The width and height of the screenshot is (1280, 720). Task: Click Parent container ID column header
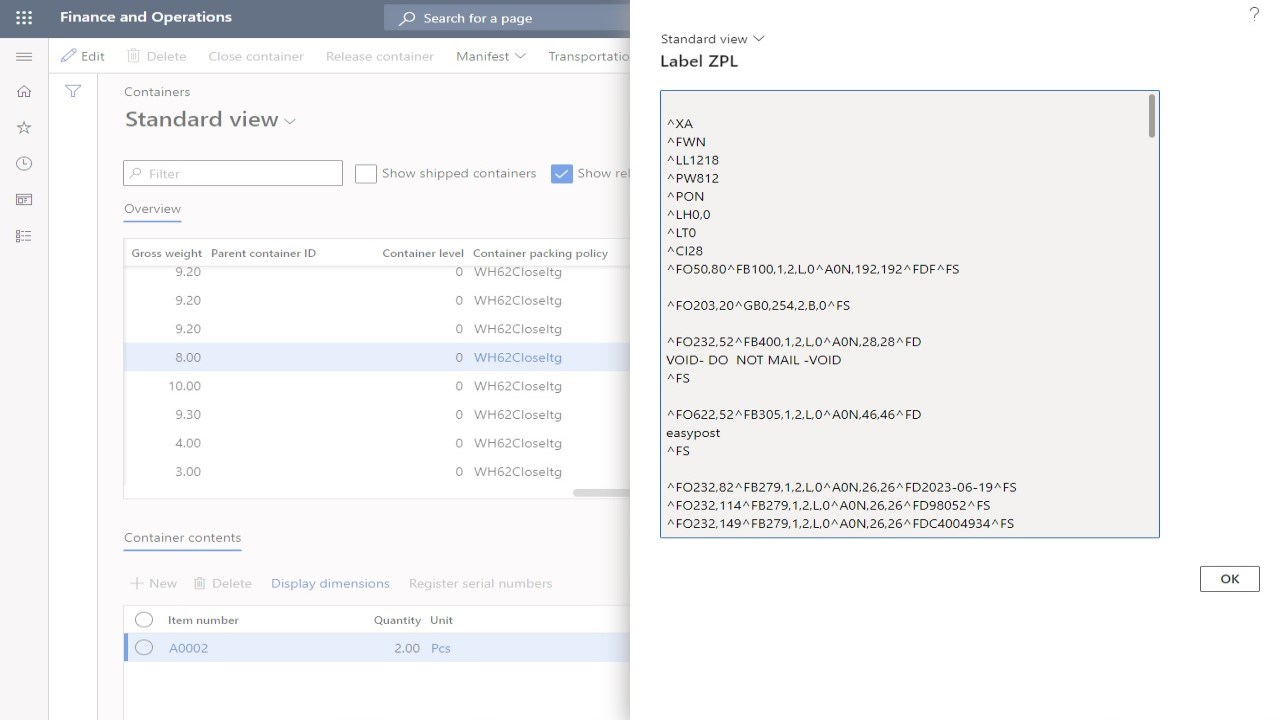(263, 253)
